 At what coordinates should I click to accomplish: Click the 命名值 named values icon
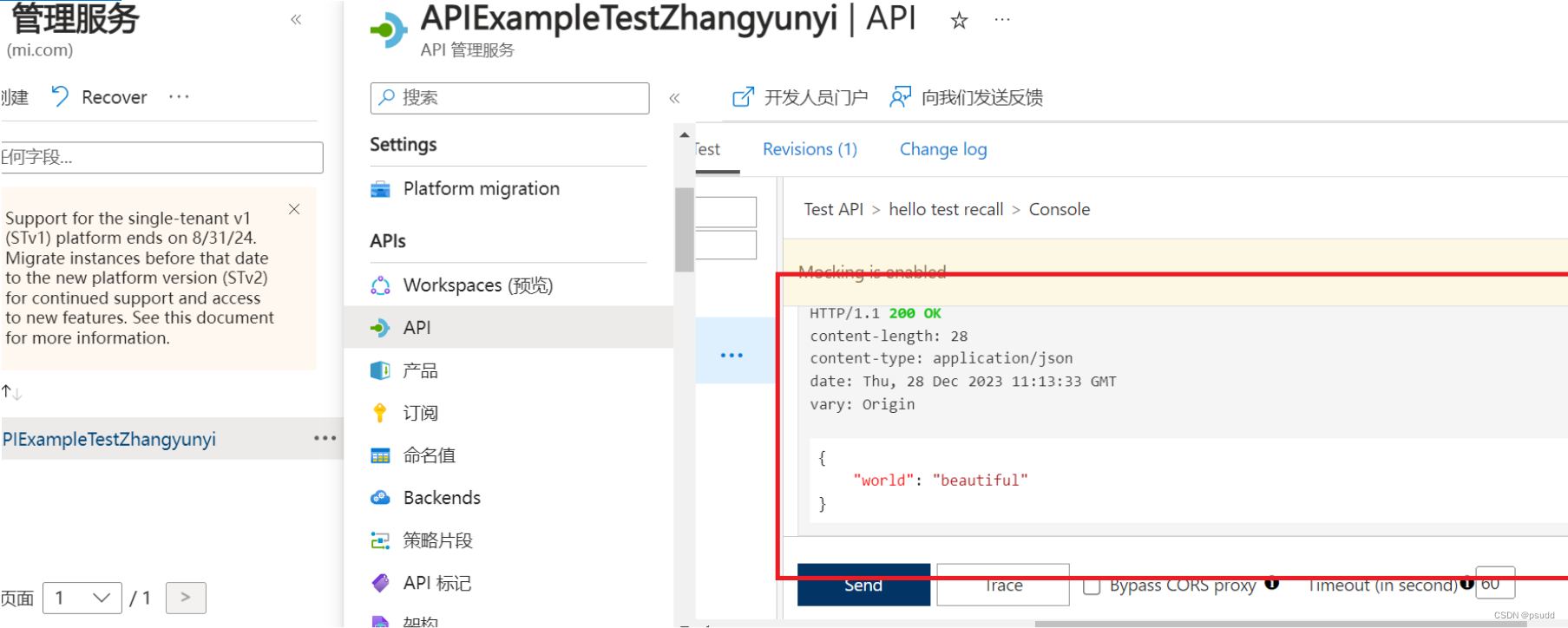click(x=380, y=455)
